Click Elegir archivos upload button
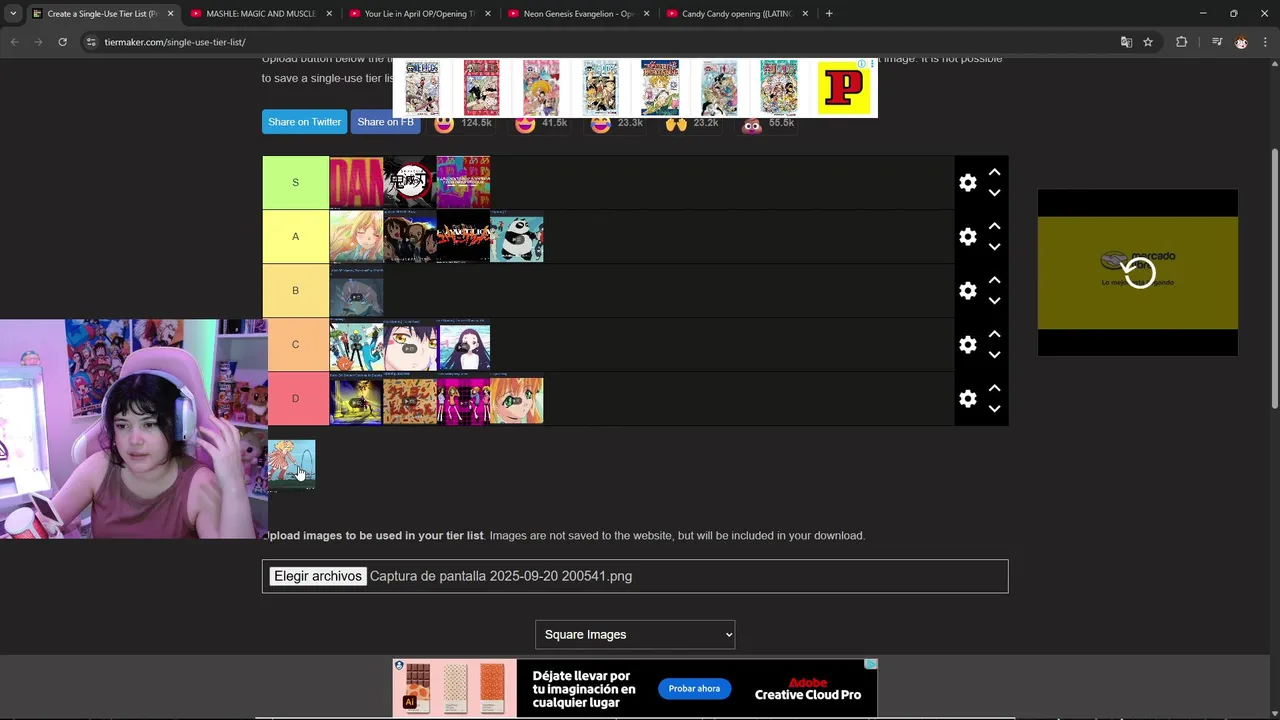Screen dimensions: 1280x720 318,576
